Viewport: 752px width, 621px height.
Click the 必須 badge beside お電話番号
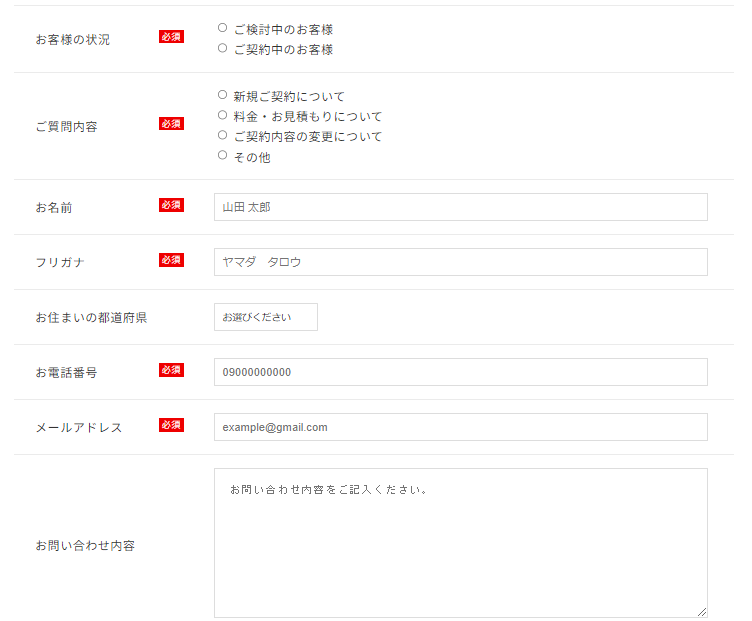coord(171,370)
